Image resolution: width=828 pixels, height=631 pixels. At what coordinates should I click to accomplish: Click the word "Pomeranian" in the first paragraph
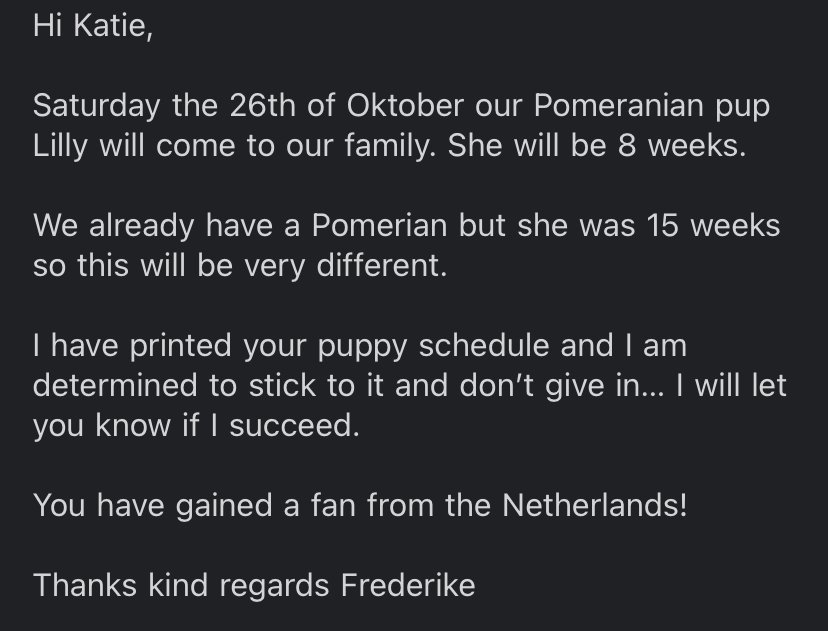pos(618,105)
